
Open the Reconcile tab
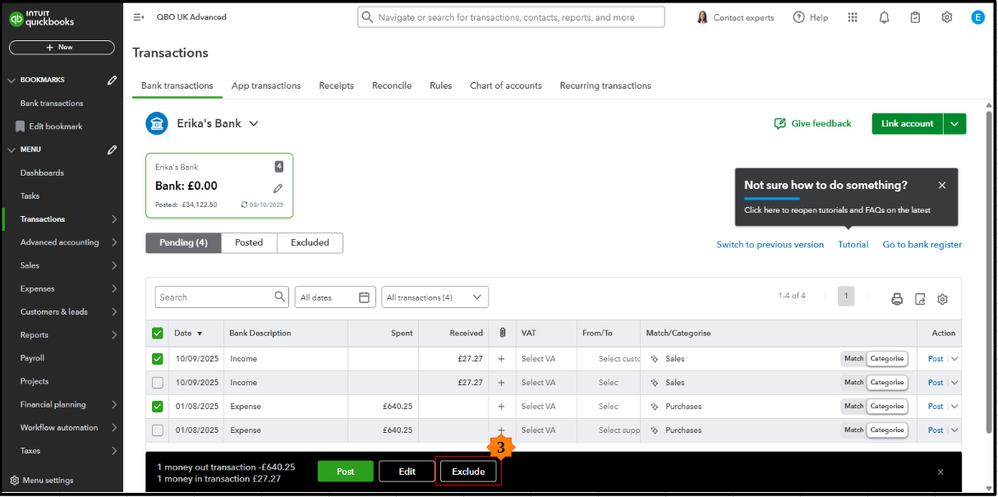click(391, 85)
